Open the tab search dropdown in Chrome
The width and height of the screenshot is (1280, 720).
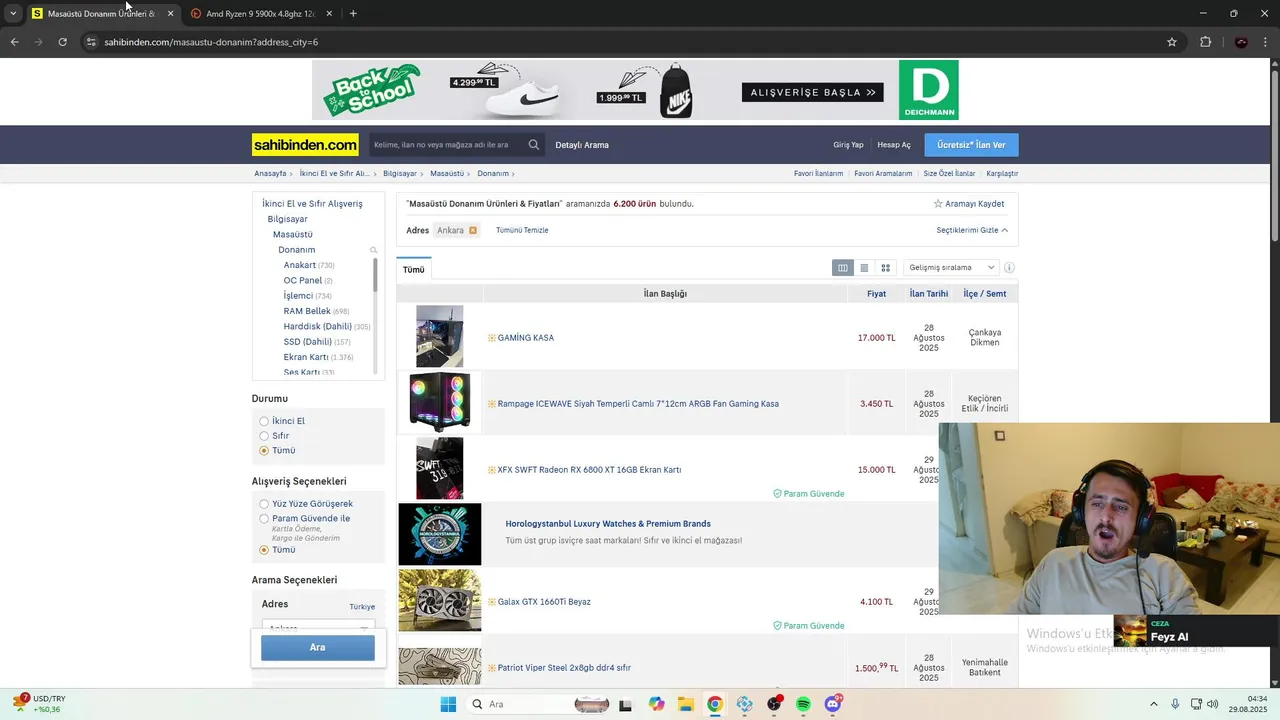(x=12, y=14)
